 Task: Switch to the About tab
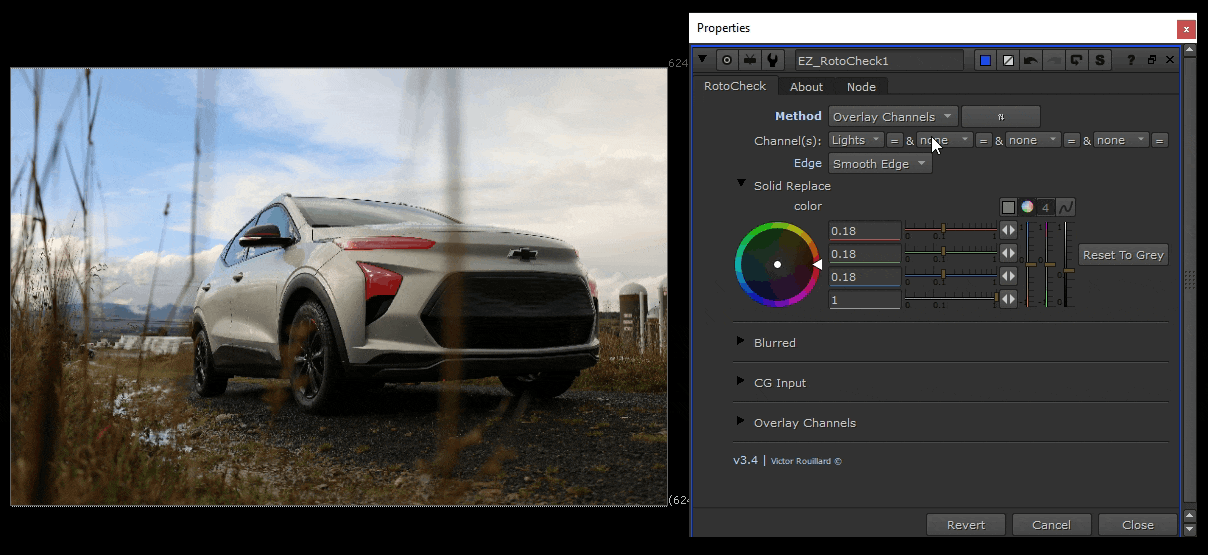(806, 87)
